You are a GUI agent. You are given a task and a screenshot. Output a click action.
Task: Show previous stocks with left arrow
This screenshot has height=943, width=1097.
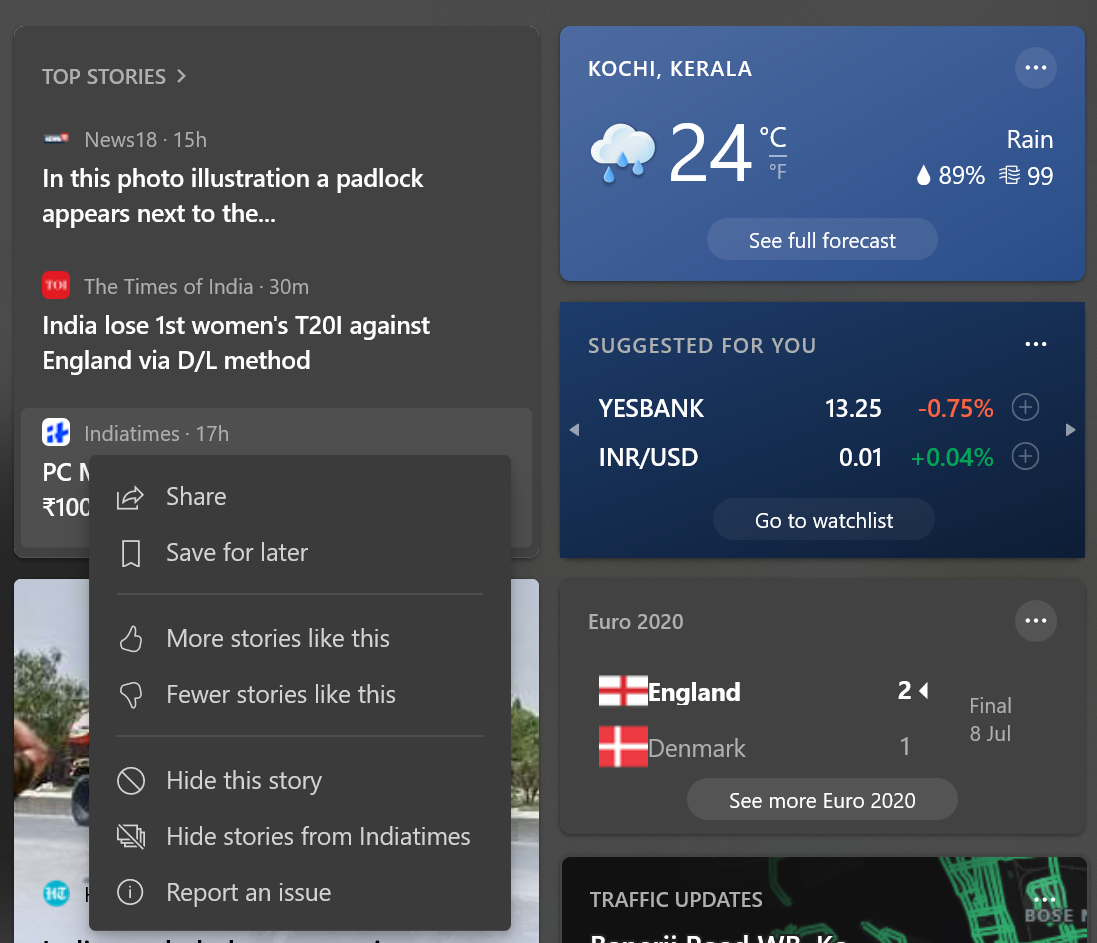pos(574,430)
